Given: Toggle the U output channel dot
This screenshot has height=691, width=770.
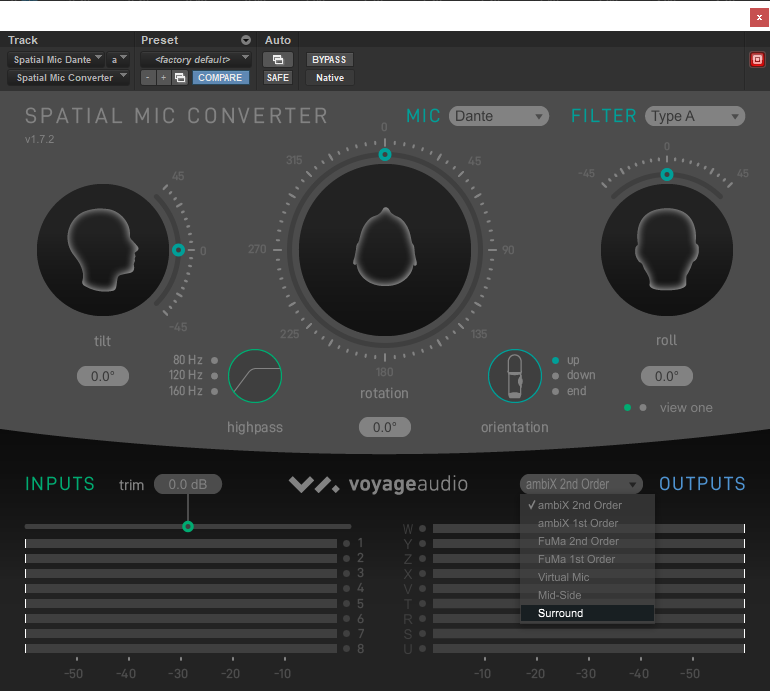Looking at the screenshot, I should (423, 649).
